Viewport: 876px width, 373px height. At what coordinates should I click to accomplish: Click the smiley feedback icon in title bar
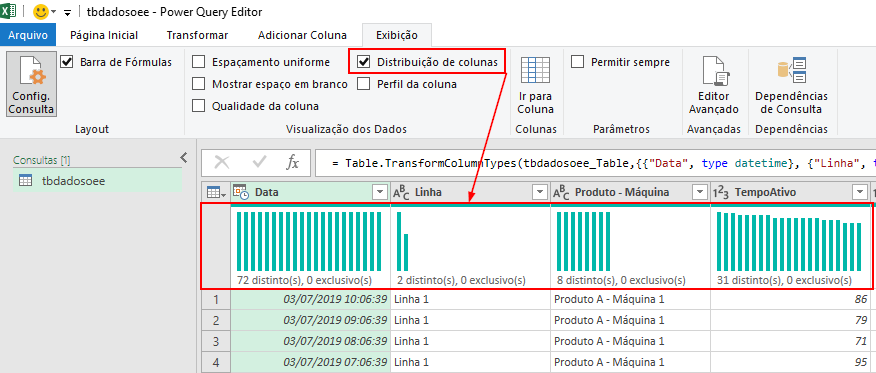click(41, 11)
